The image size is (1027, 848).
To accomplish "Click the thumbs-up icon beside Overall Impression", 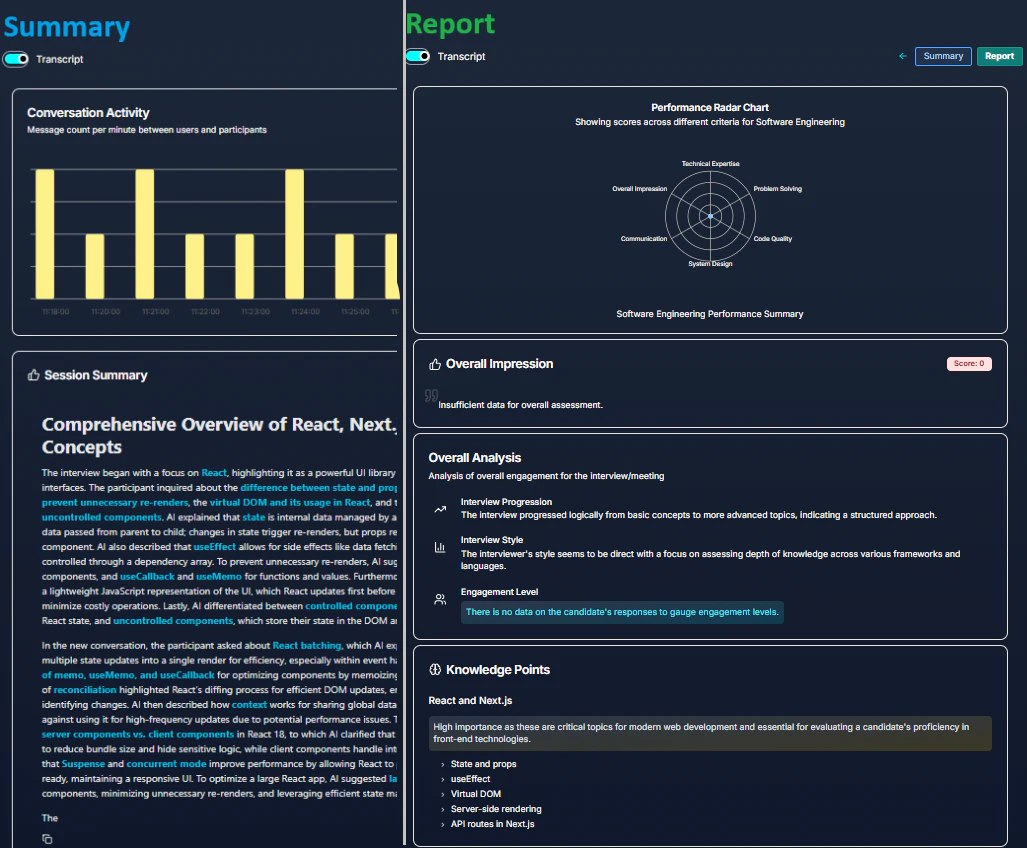I will coord(435,364).
